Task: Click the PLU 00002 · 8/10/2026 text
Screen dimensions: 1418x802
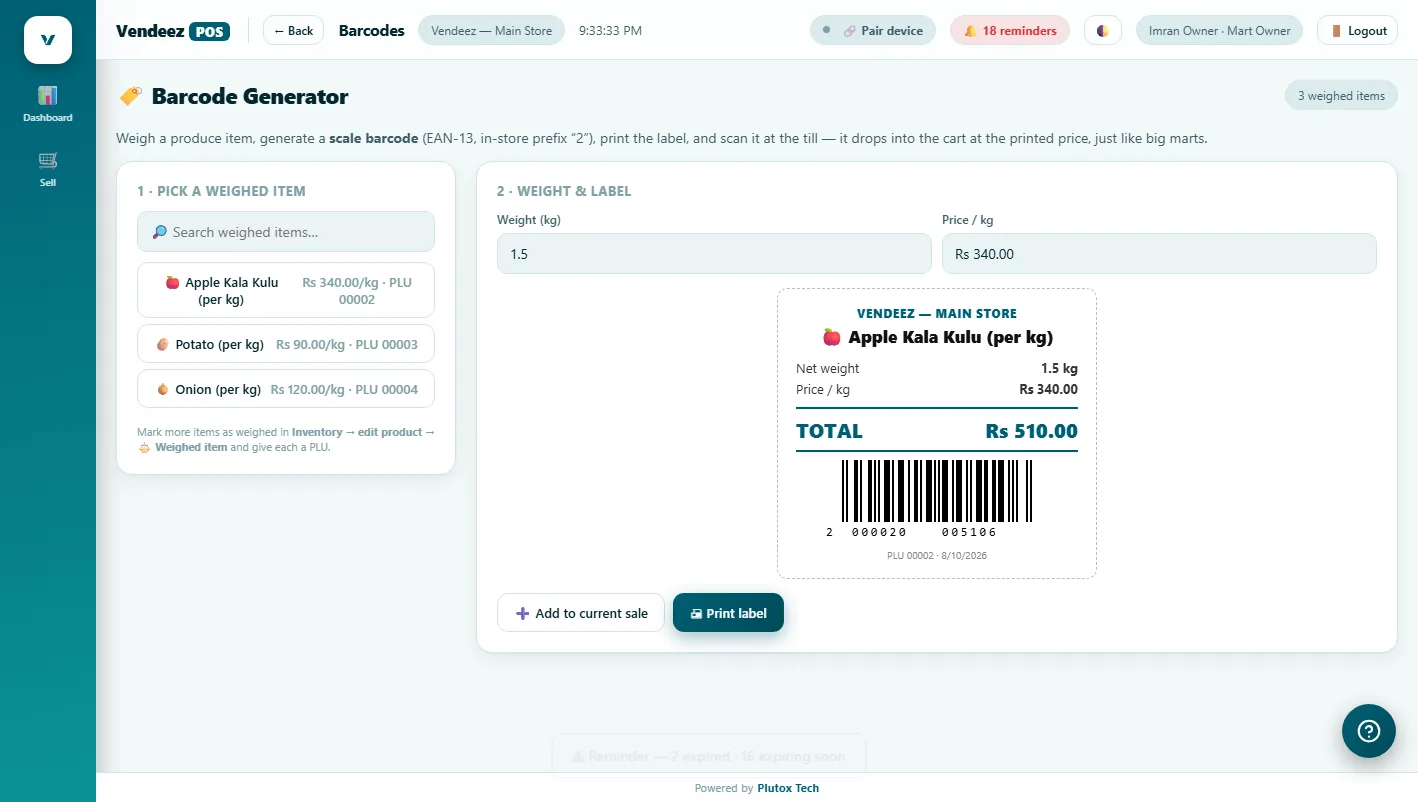Action: pos(937,555)
